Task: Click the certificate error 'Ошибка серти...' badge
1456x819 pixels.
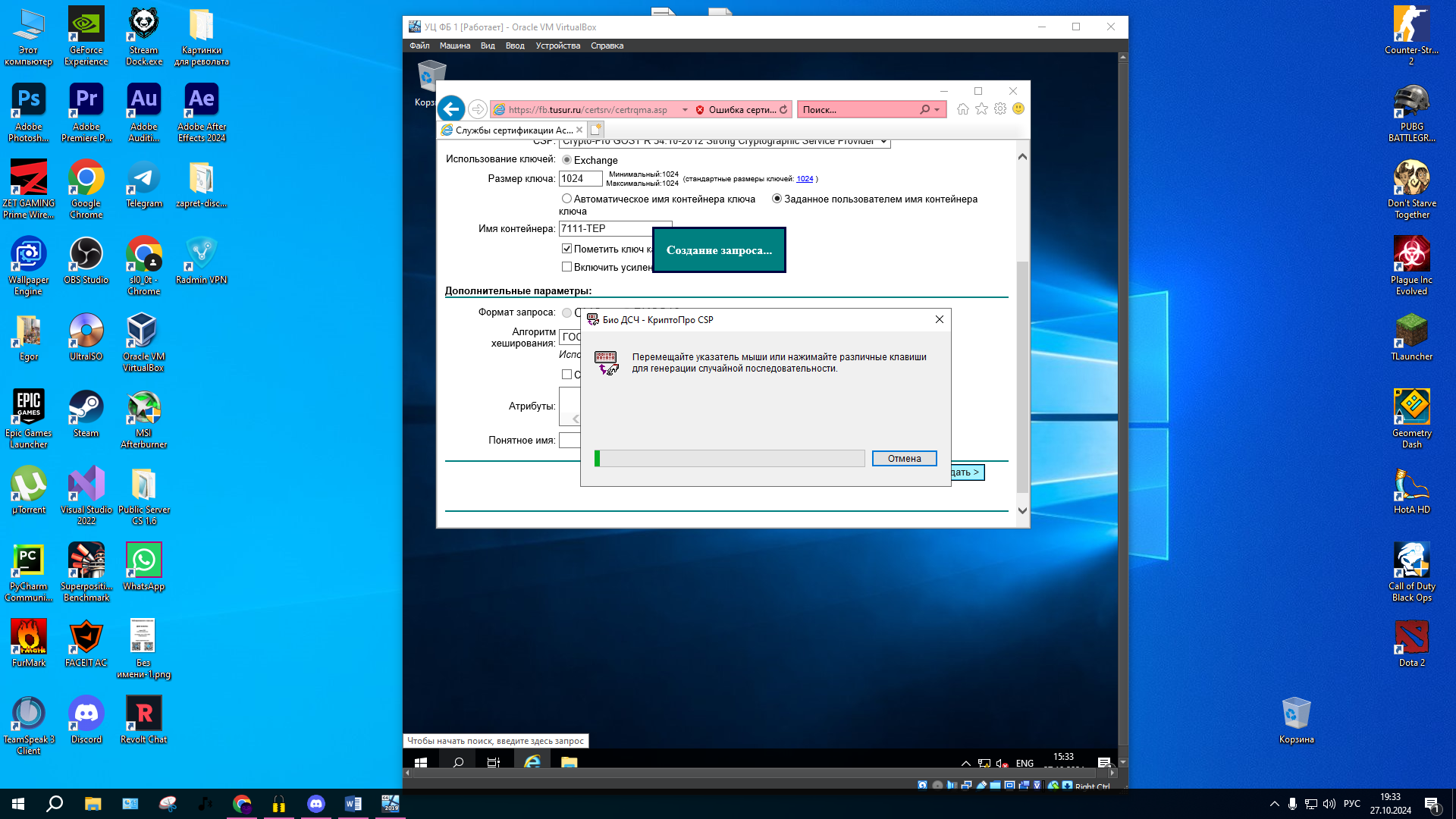Action: (x=736, y=109)
